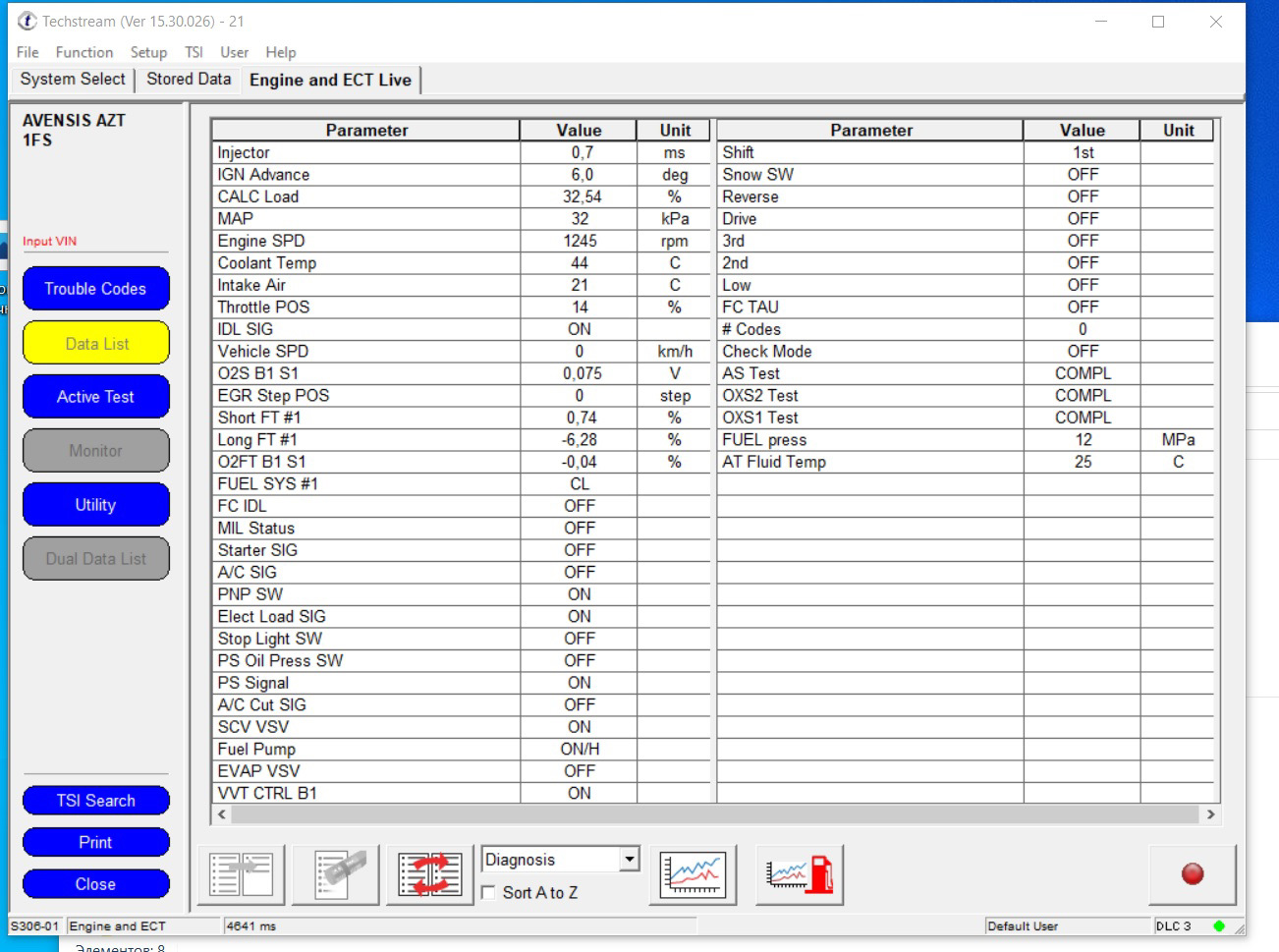
Task: Click the 4641 ms status bar entry
Action: coord(251,925)
